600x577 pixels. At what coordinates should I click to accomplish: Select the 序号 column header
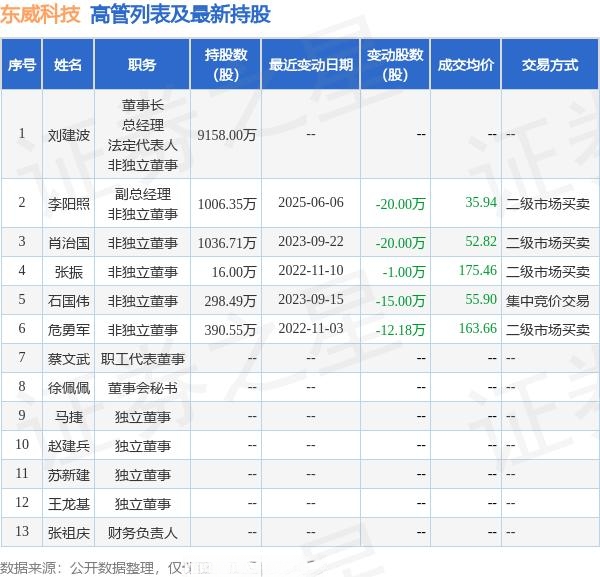[22, 65]
